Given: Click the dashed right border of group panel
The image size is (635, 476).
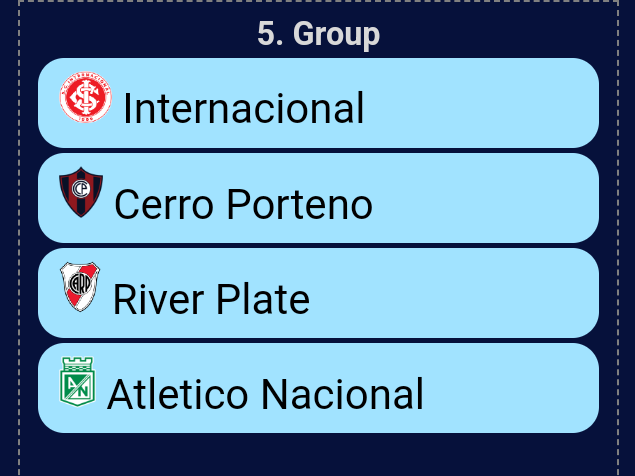Looking at the screenshot, I should click(x=618, y=239).
